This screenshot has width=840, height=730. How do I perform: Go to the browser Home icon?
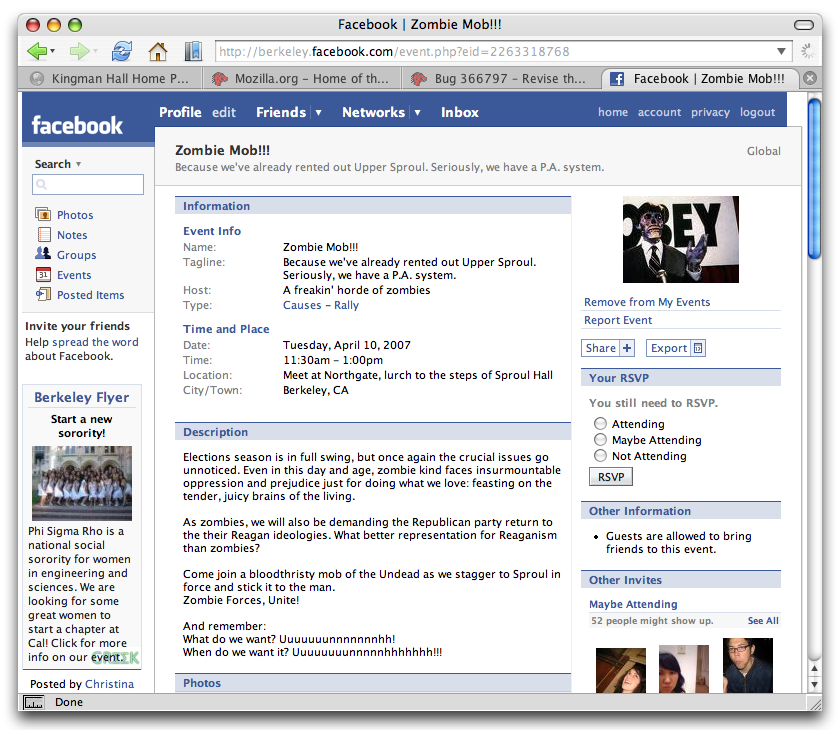(x=158, y=51)
